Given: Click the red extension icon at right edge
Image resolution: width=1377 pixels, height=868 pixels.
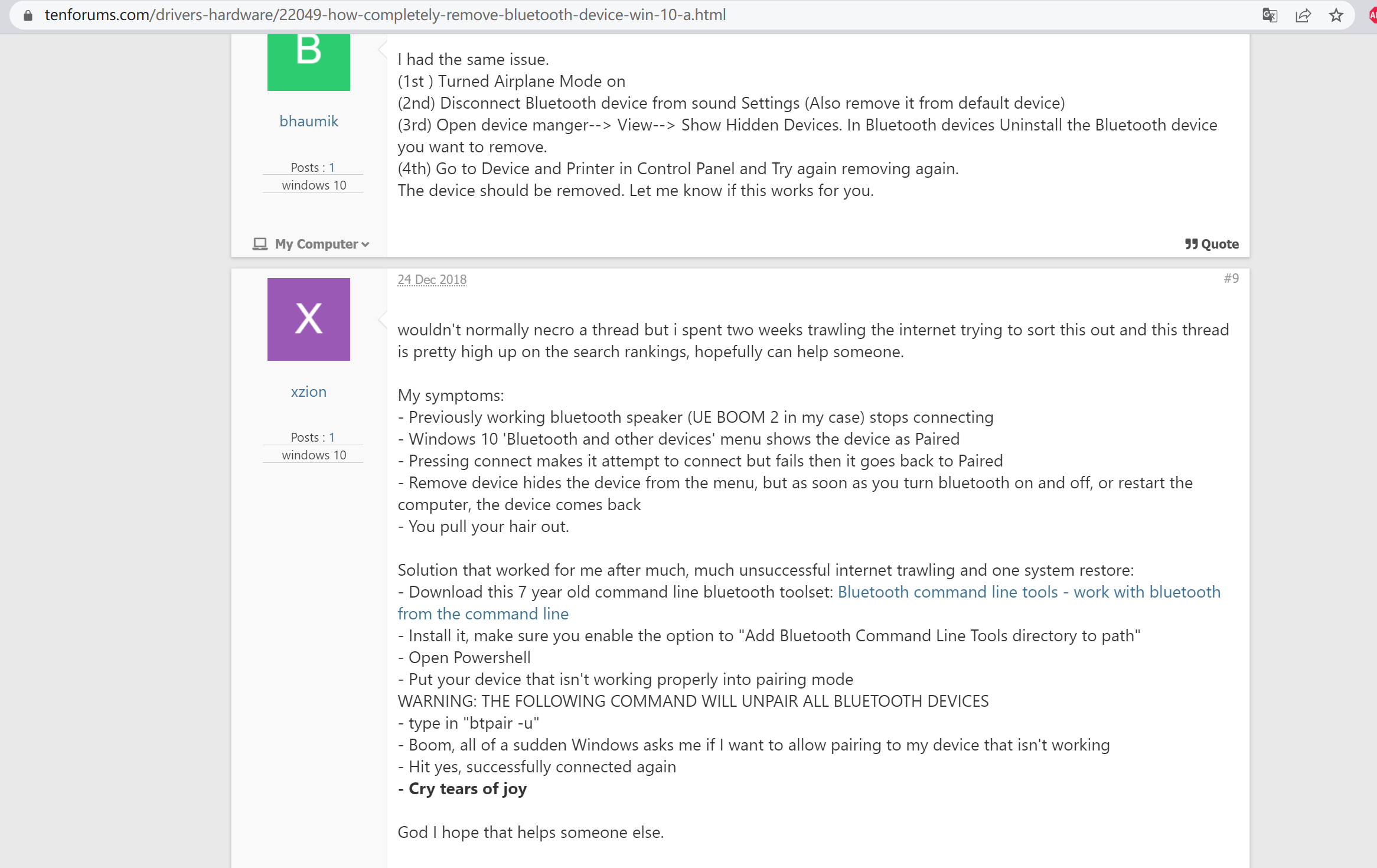Looking at the screenshot, I should (1372, 15).
